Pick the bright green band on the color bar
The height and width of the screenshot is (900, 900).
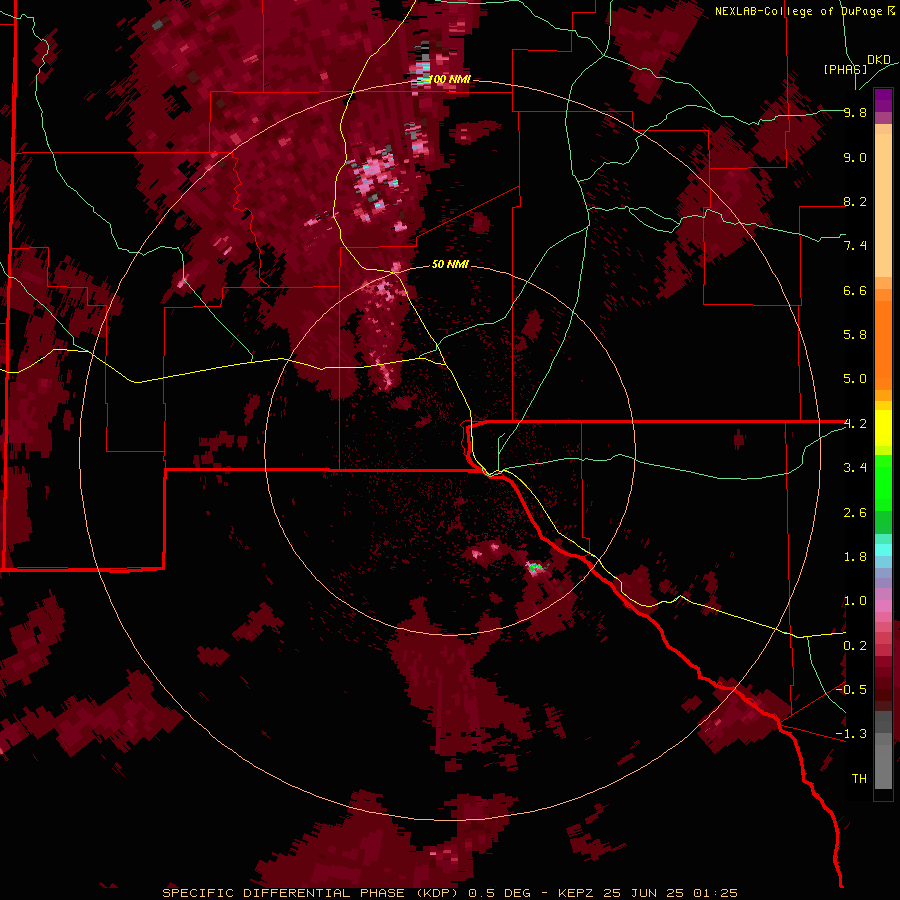pyautogui.click(x=883, y=482)
